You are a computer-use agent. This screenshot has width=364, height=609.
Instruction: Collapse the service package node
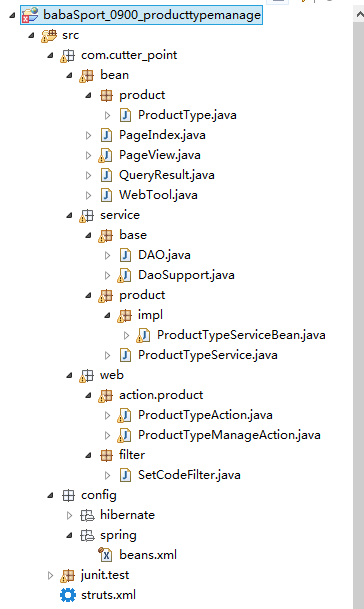tap(70, 216)
